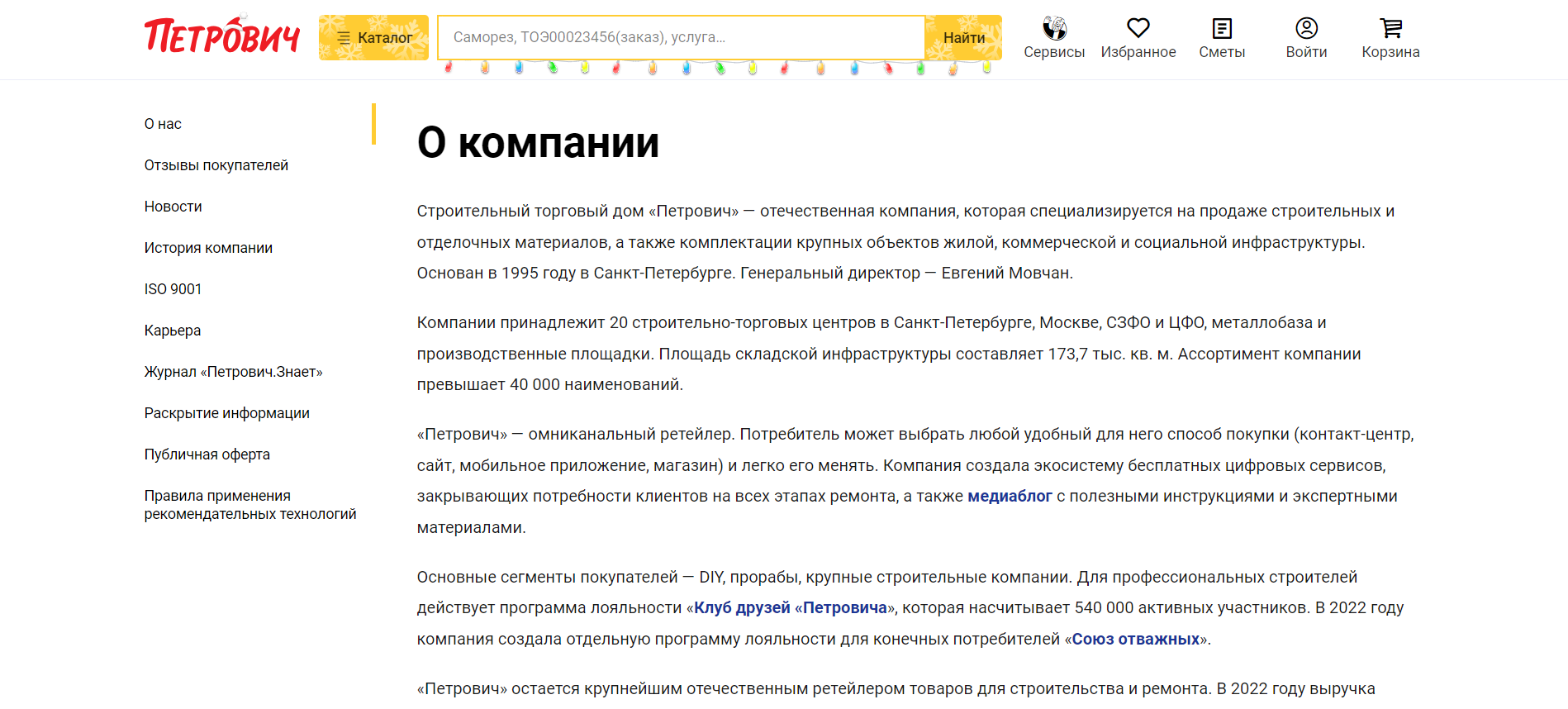This screenshot has width=1568, height=709.
Task: Go to Карьера page
Action: point(173,331)
